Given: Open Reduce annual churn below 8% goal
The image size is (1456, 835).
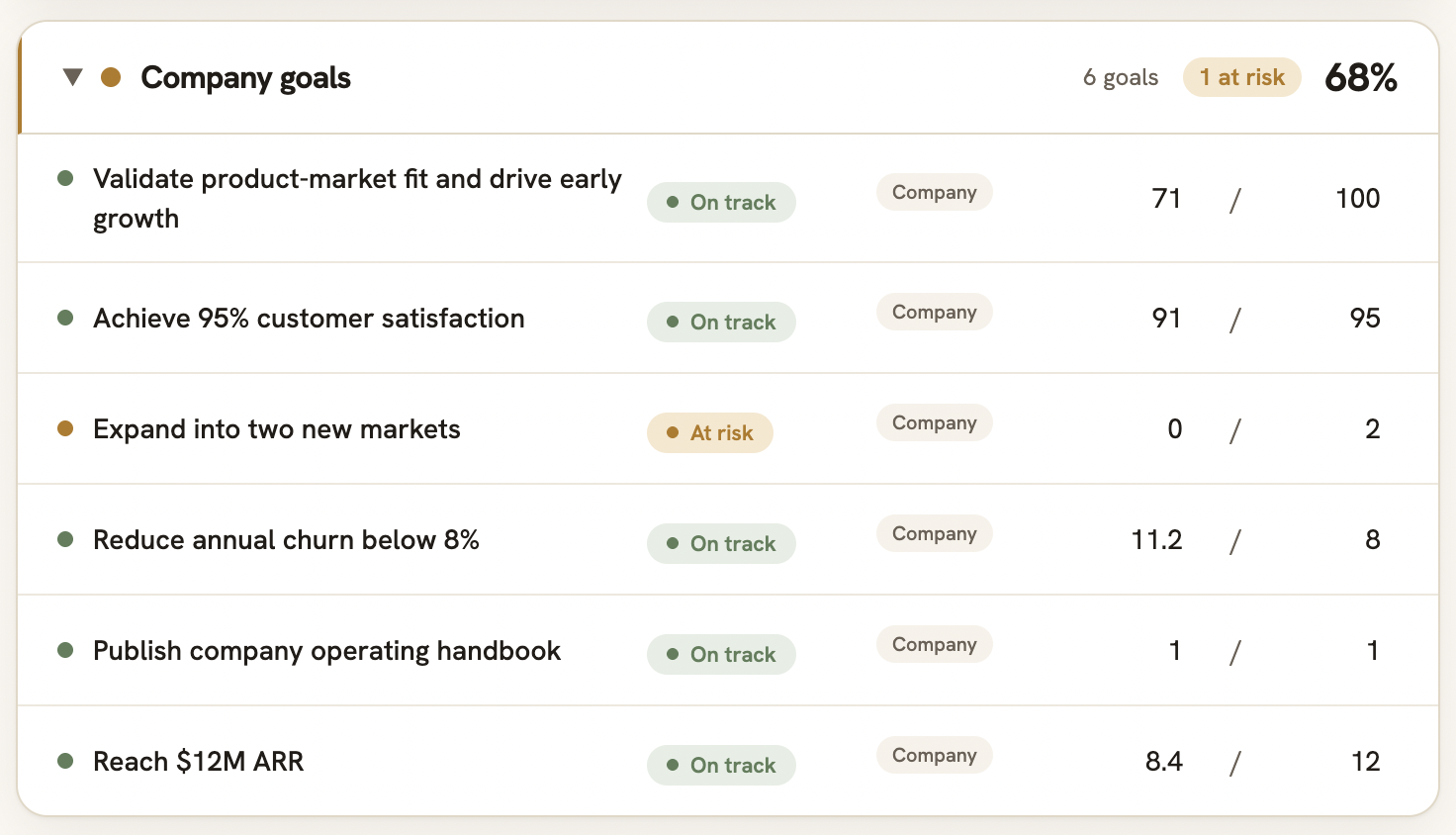Looking at the screenshot, I should [x=286, y=539].
